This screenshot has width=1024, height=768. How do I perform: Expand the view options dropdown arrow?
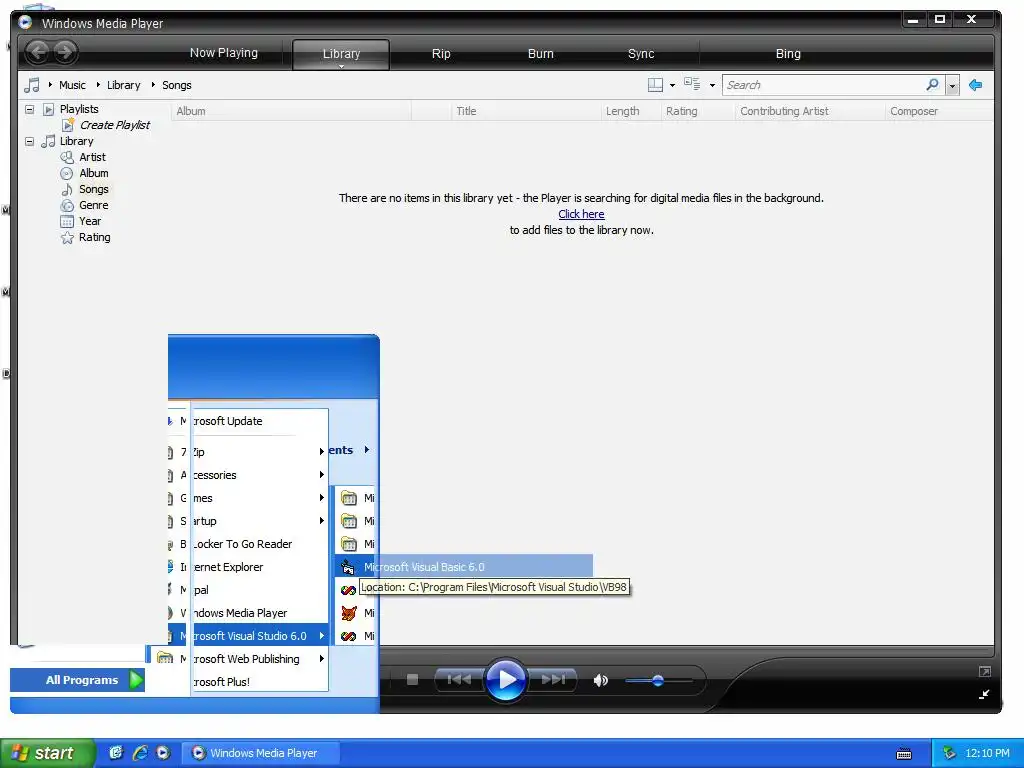coord(712,86)
